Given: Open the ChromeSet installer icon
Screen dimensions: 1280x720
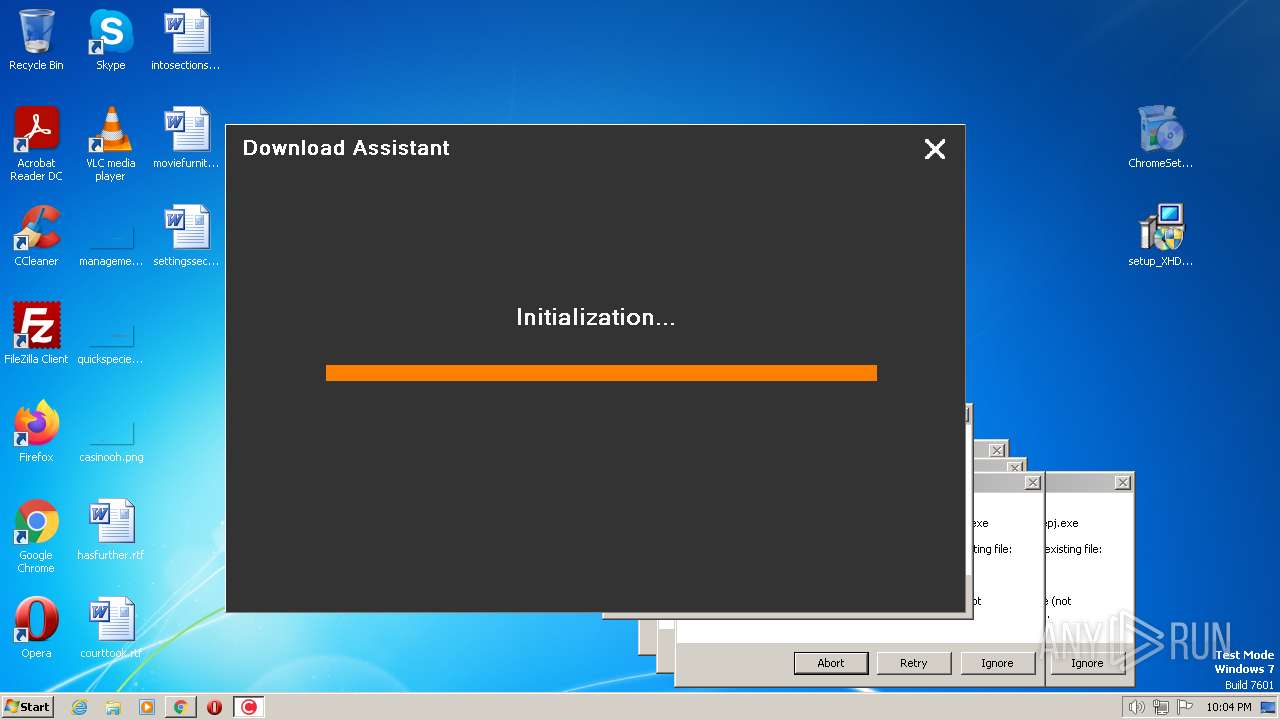Looking at the screenshot, I should tap(1160, 138).
